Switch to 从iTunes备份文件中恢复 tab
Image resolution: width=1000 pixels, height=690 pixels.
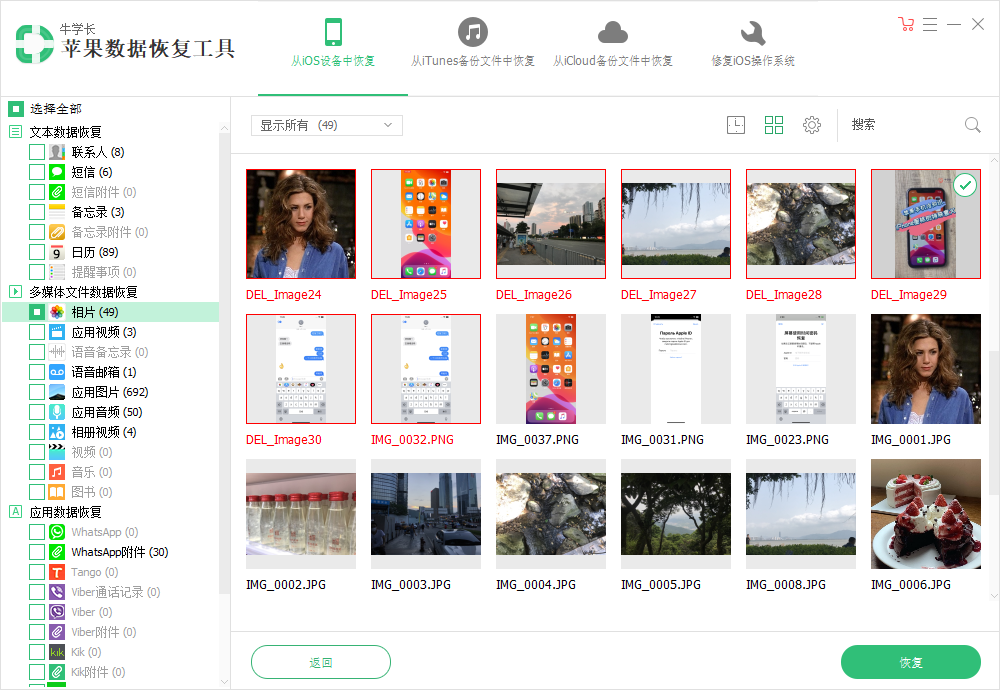(x=473, y=43)
